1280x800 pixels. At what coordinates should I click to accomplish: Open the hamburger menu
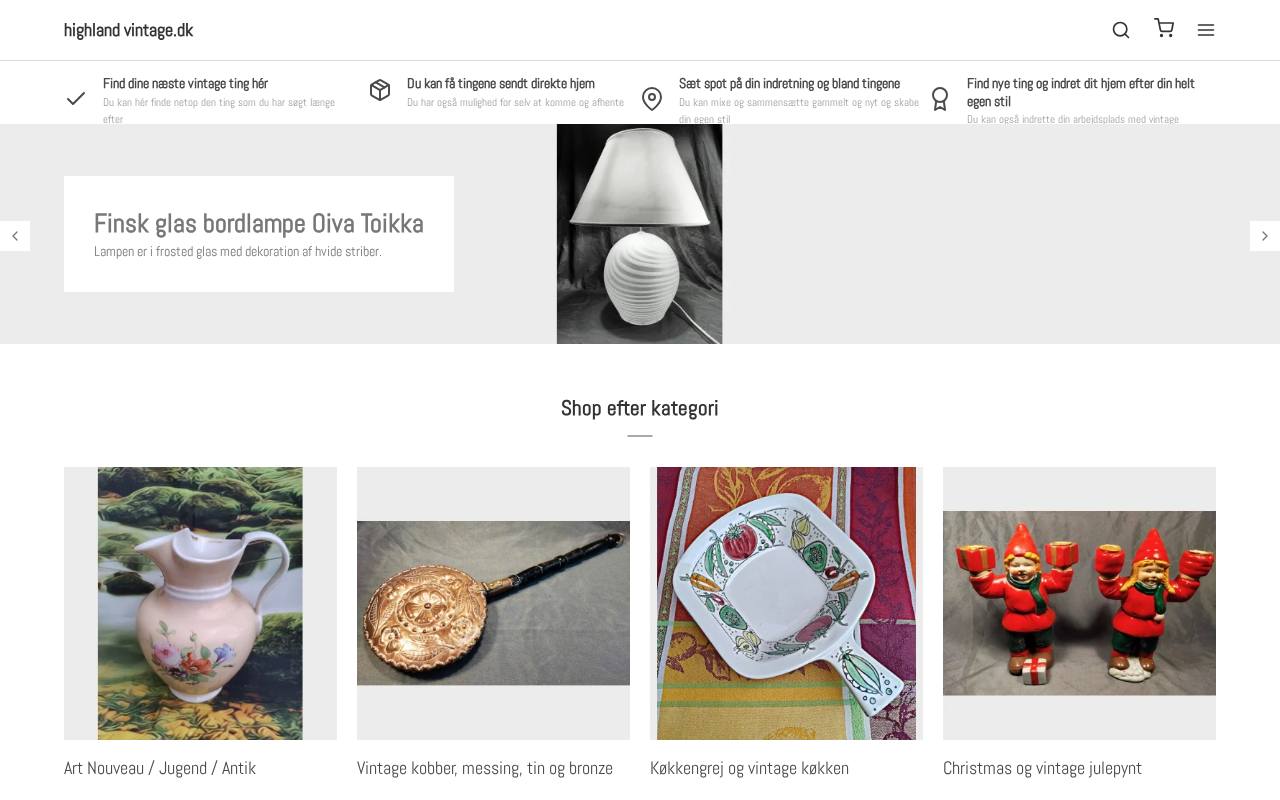[x=1206, y=30]
